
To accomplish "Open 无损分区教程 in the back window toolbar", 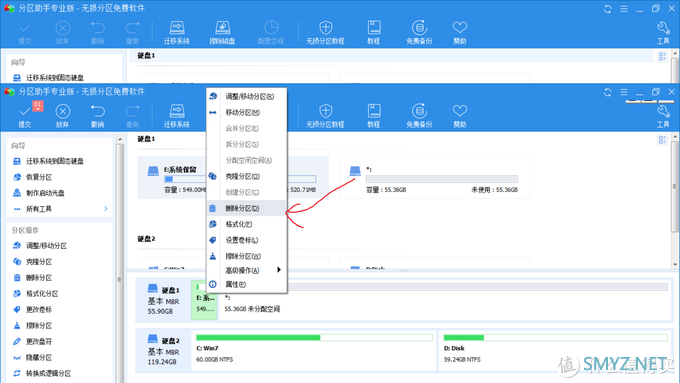I will (325, 33).
